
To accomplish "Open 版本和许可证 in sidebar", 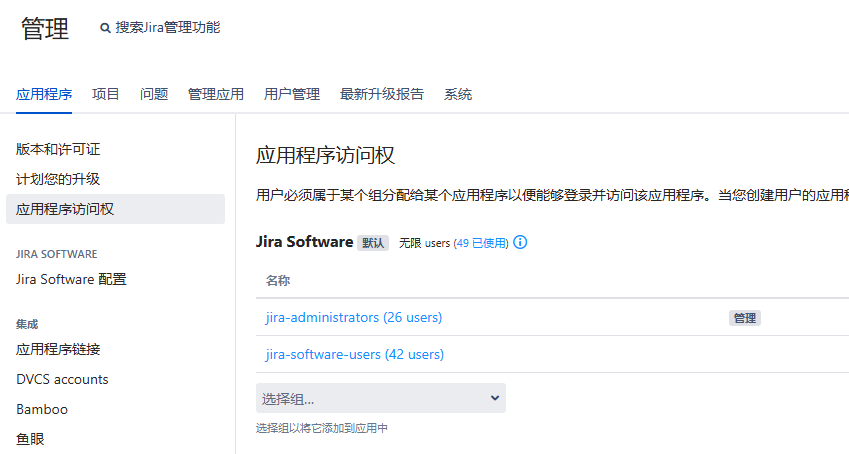I will coord(58,149).
